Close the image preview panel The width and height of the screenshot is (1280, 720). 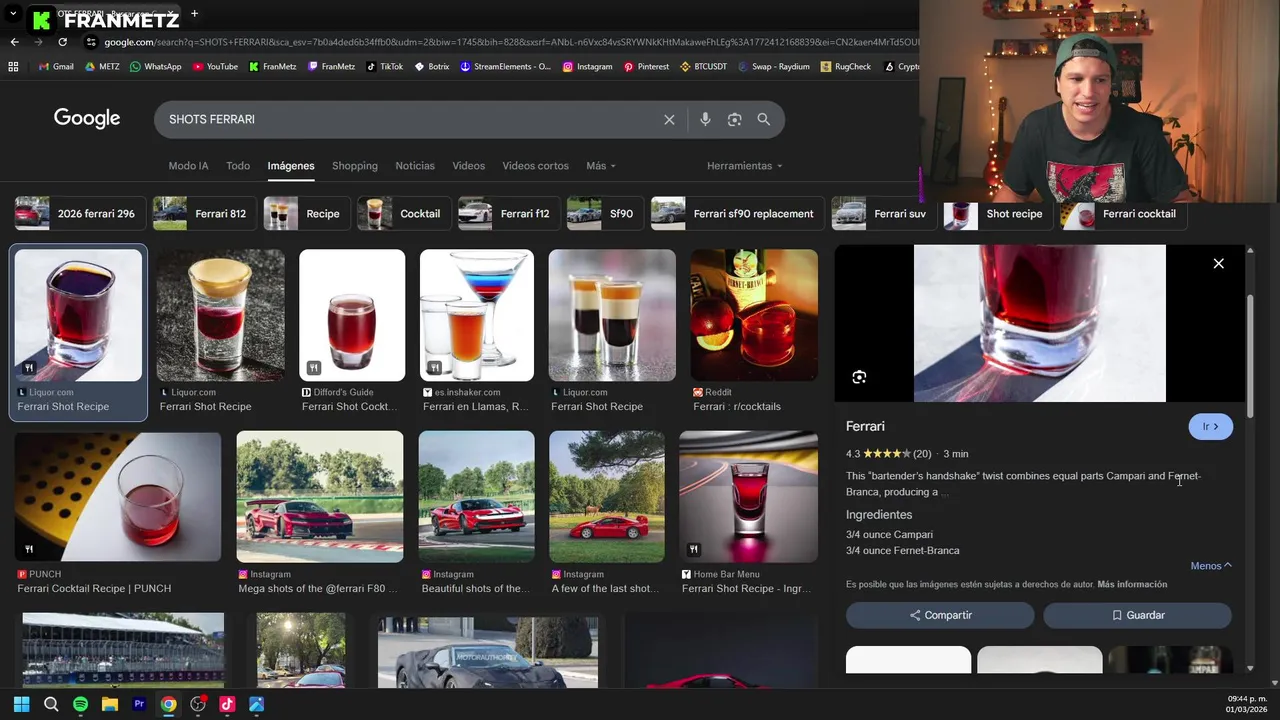1218,263
